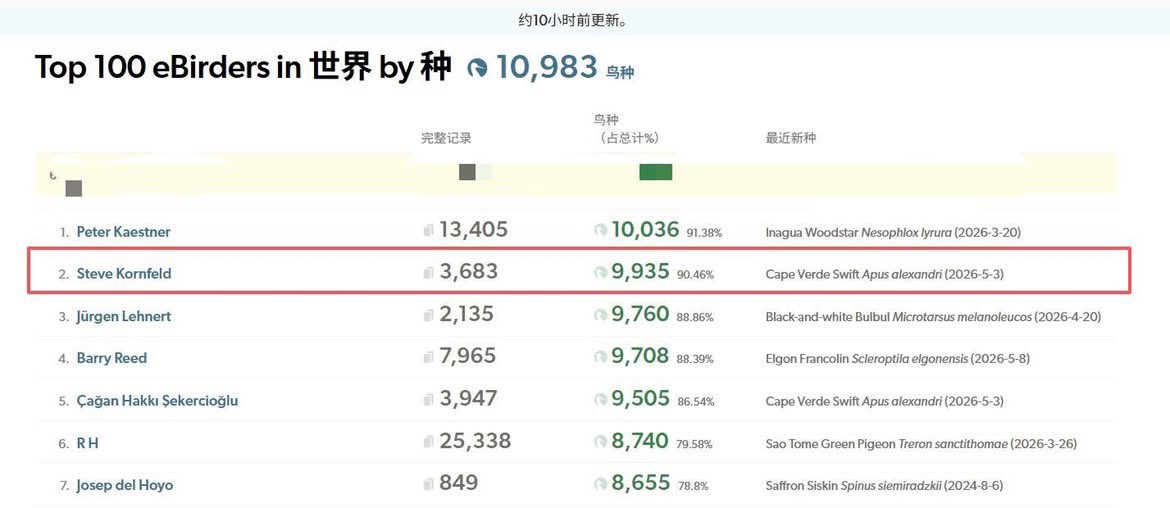Click Barry Reed's checklist count 7,965
The image size is (1170, 508).
(467, 357)
